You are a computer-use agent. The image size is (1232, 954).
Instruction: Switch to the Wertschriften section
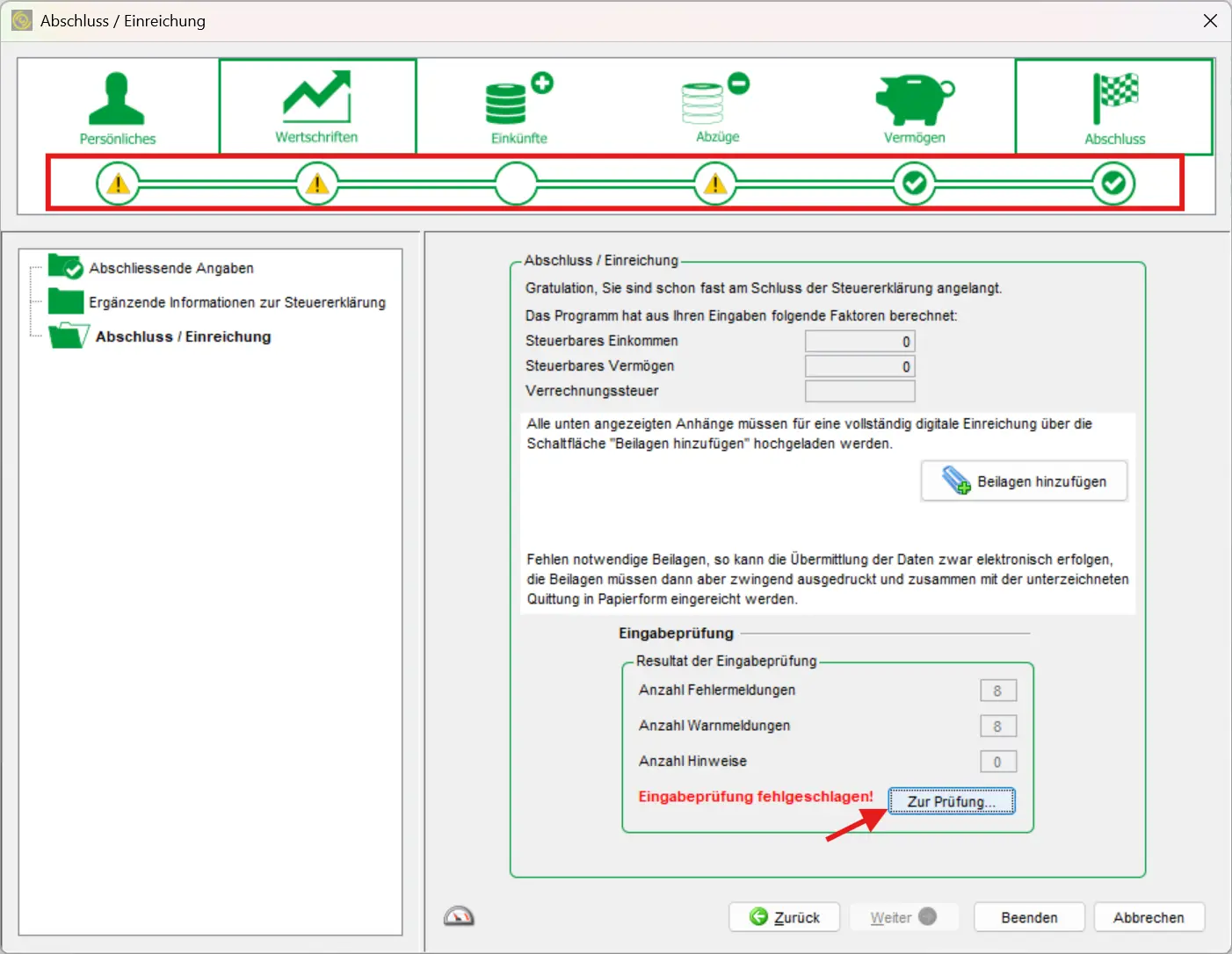tap(316, 105)
